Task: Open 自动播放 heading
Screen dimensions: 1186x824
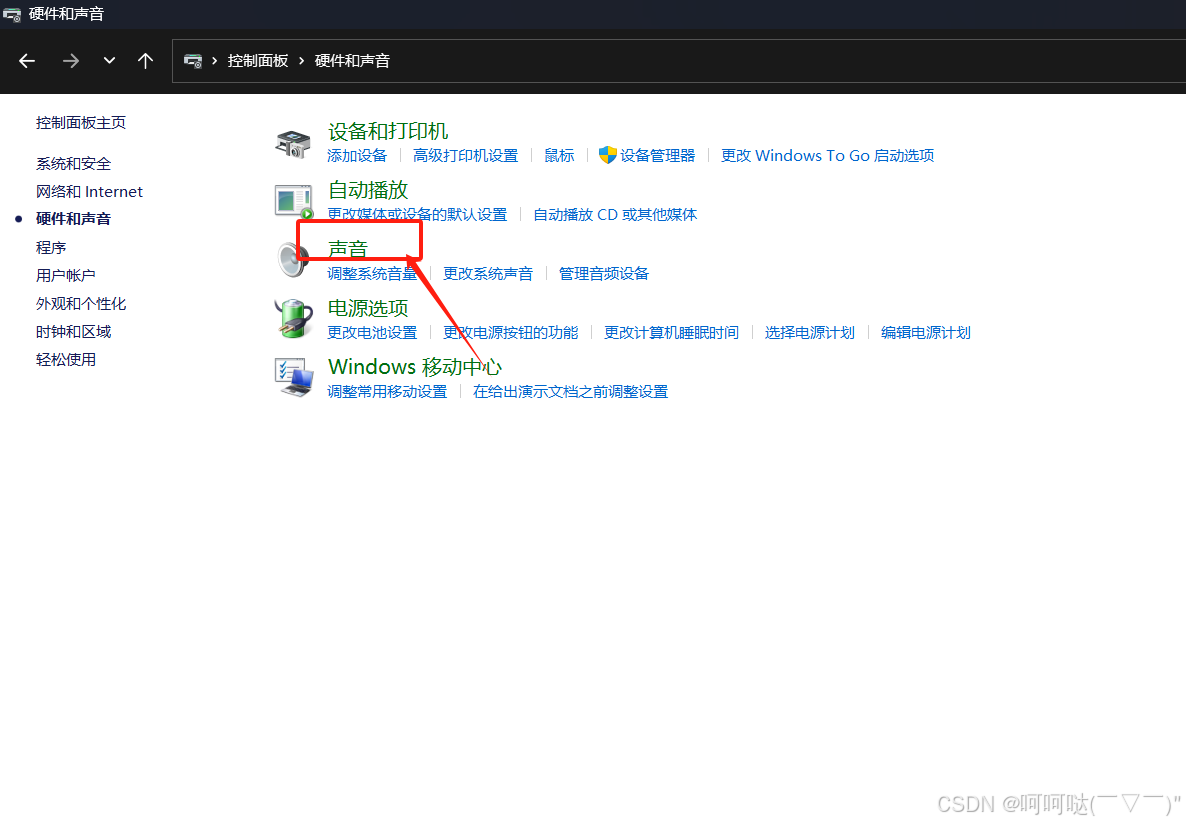Action: 368,190
